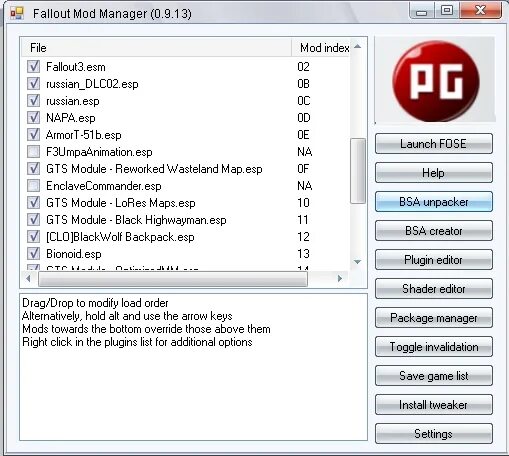Sort by the File column header
The width and height of the screenshot is (509, 456).
coord(156,48)
